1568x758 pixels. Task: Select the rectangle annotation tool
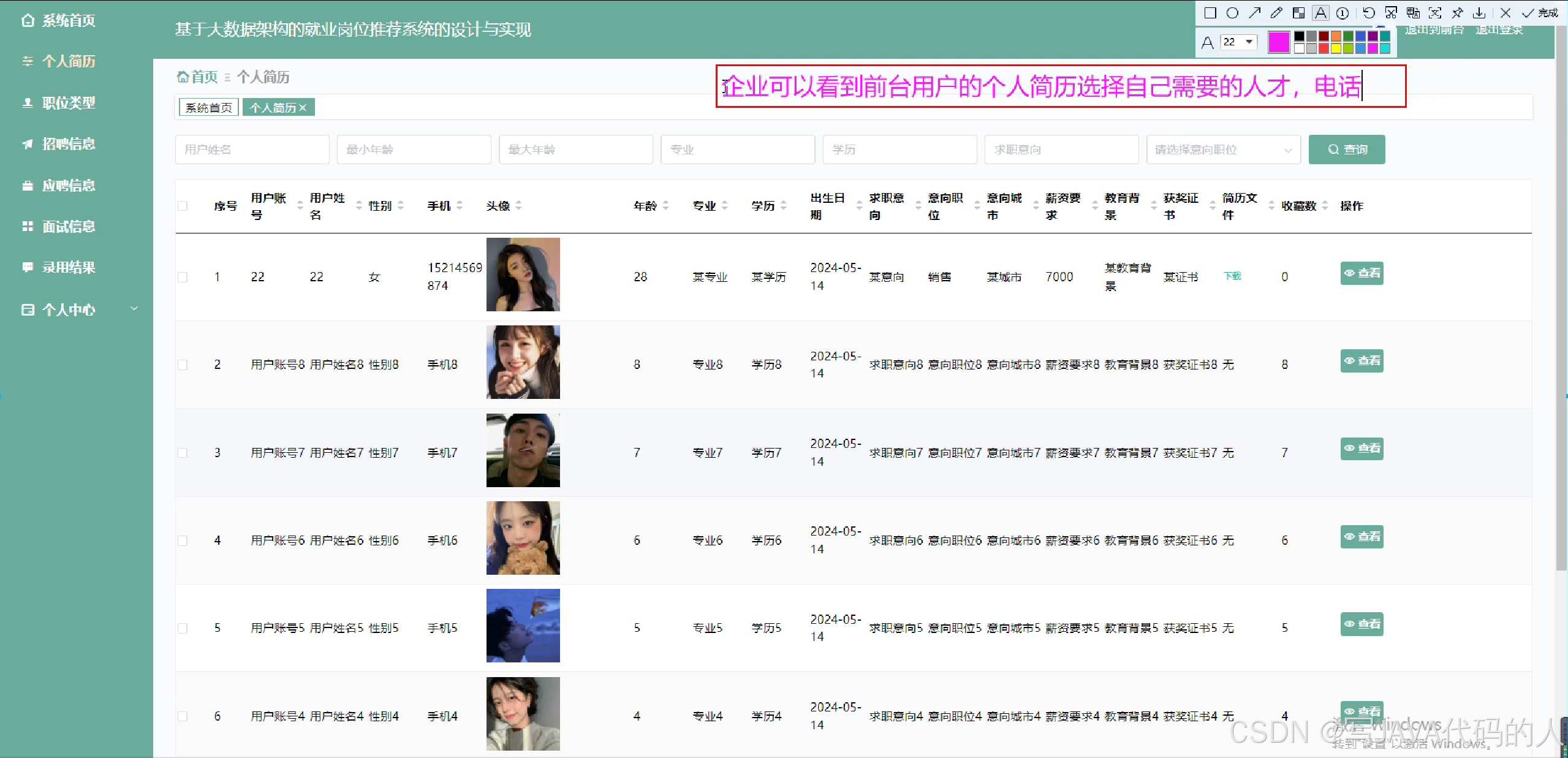[x=1210, y=13]
